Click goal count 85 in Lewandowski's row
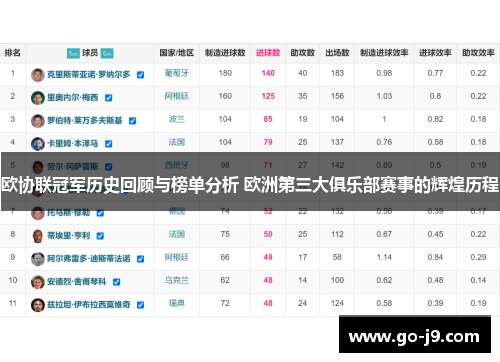 click(x=268, y=119)
